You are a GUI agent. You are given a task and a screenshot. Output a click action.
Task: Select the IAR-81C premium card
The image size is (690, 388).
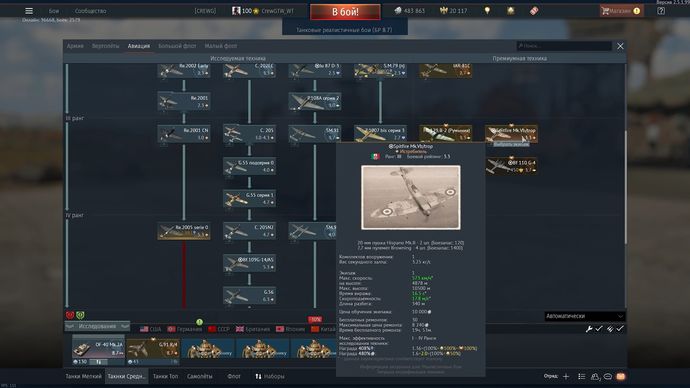point(446,70)
